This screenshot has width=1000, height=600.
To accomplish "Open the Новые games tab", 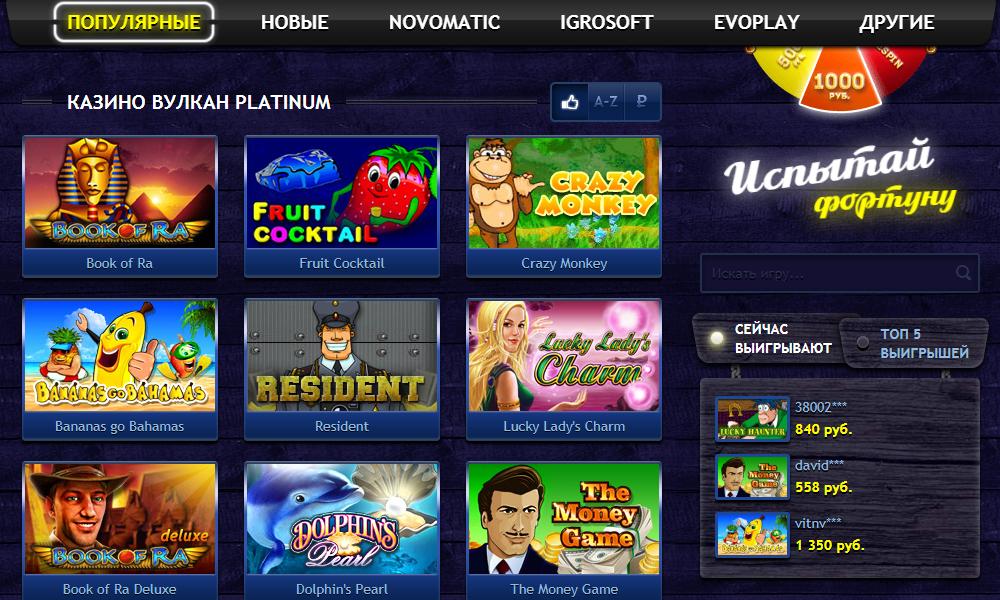I will click(295, 22).
